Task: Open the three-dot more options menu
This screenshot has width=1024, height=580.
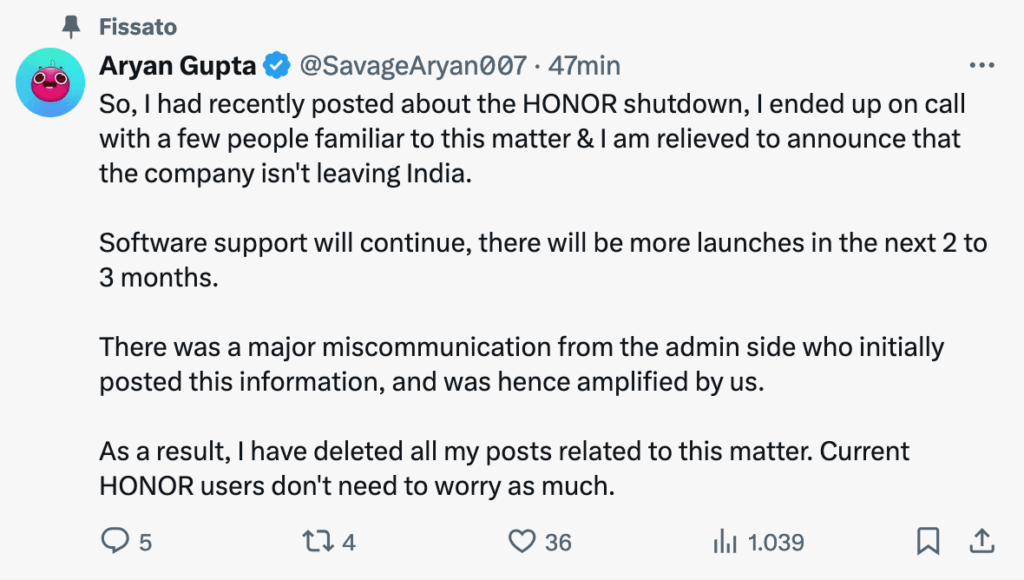Action: click(x=982, y=66)
